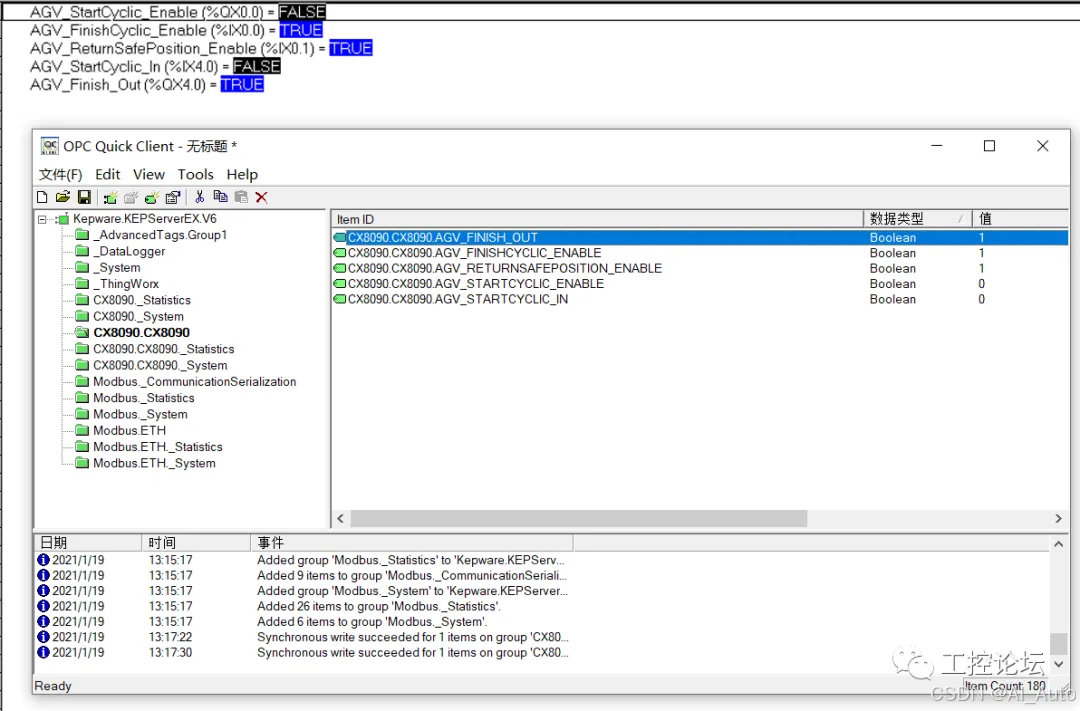This screenshot has width=1080, height=711.
Task: Click the red Delete X icon
Action: pyautogui.click(x=261, y=198)
